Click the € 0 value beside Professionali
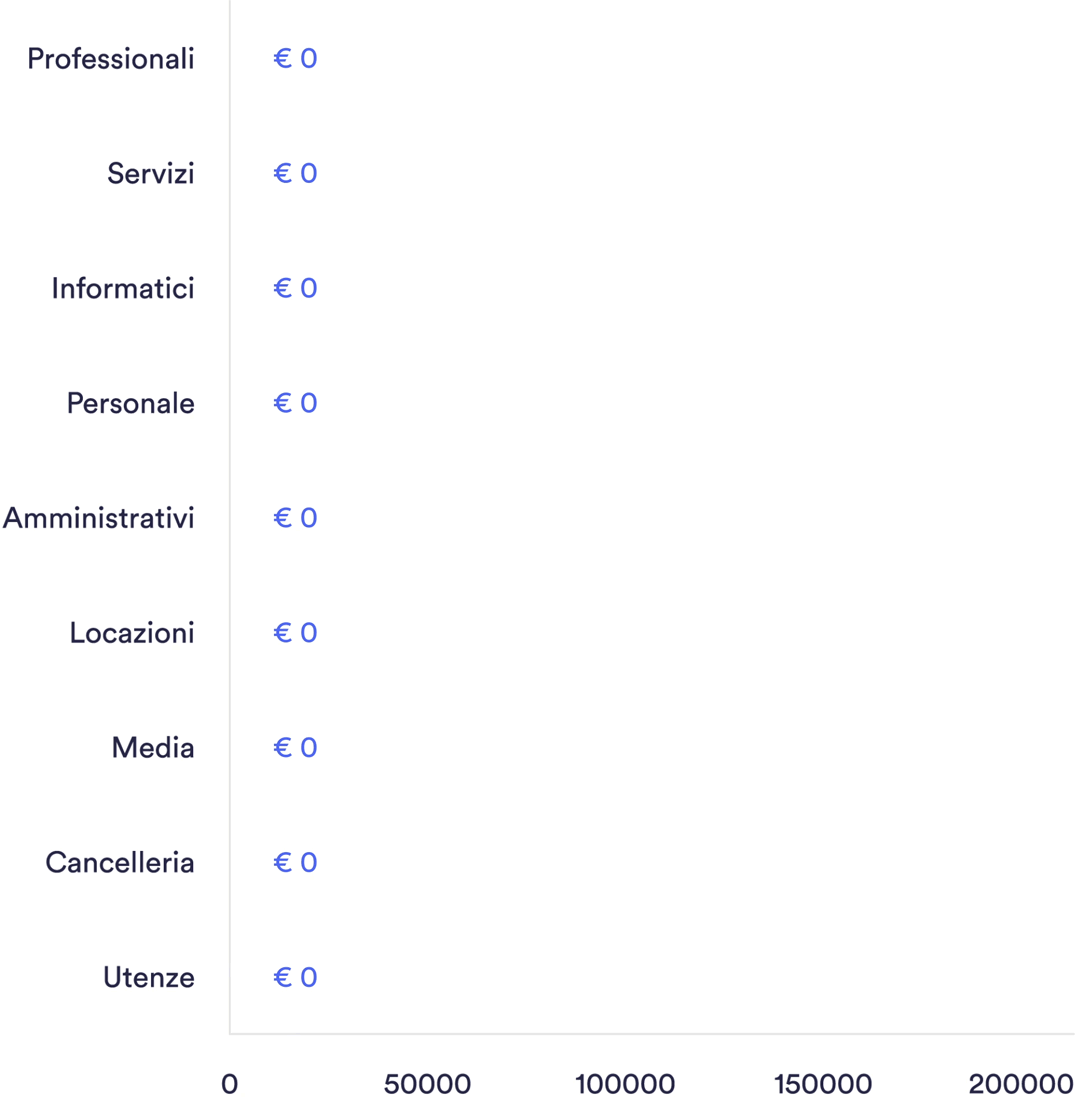This screenshot has height=1100, width=1080. click(295, 59)
